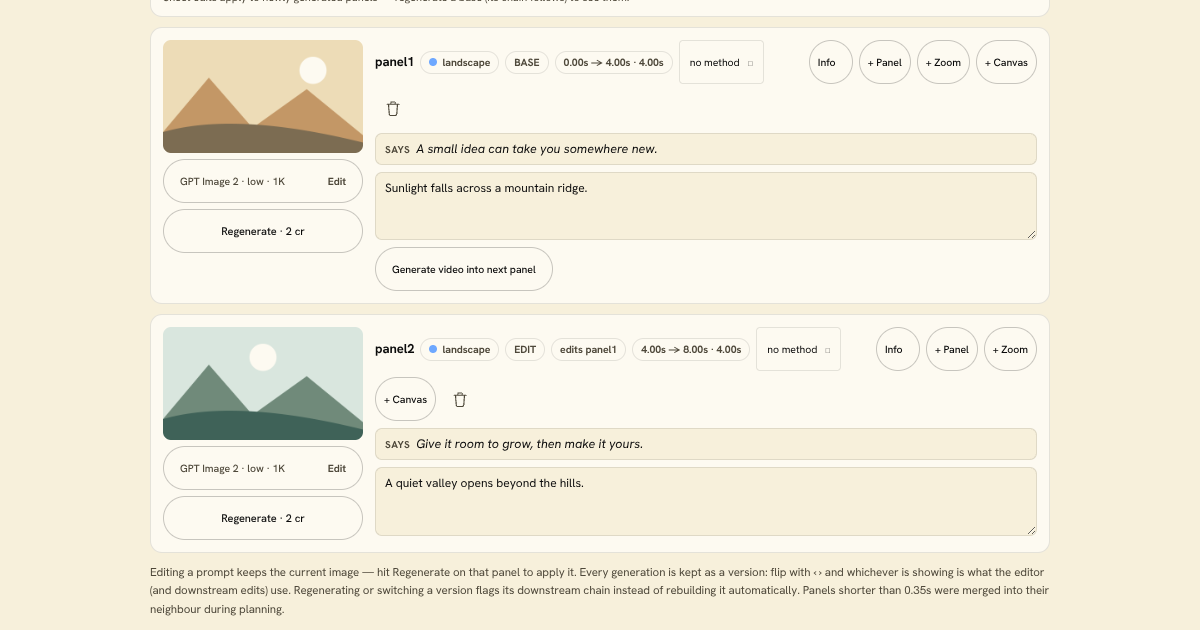Click the BASE badge on panel1
Image resolution: width=1200 pixels, height=630 pixels.
pos(527,62)
